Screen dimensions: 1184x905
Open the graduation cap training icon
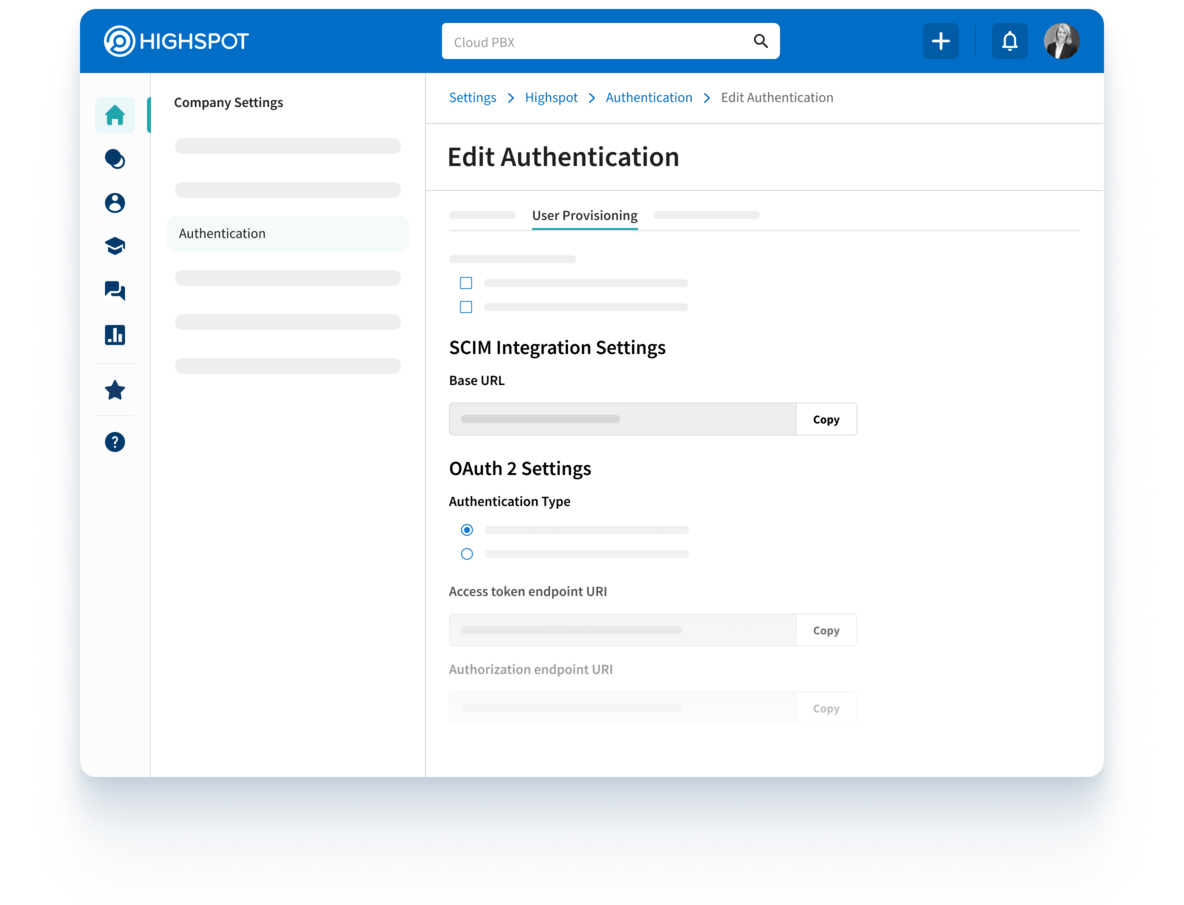115,246
